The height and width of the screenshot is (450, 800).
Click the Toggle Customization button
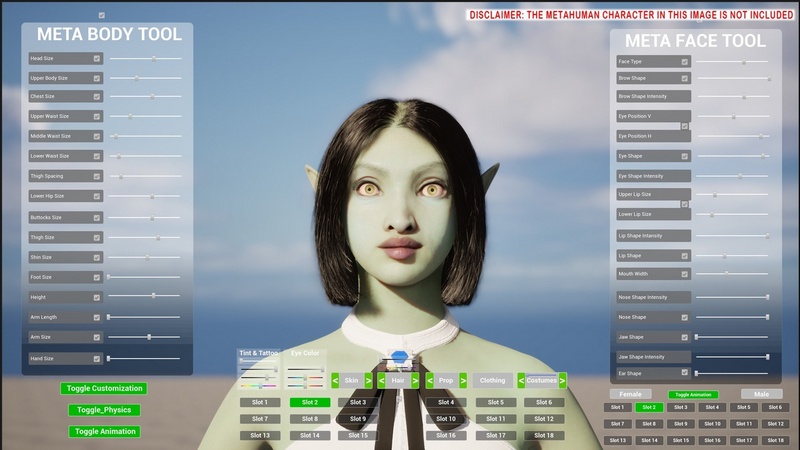103,388
